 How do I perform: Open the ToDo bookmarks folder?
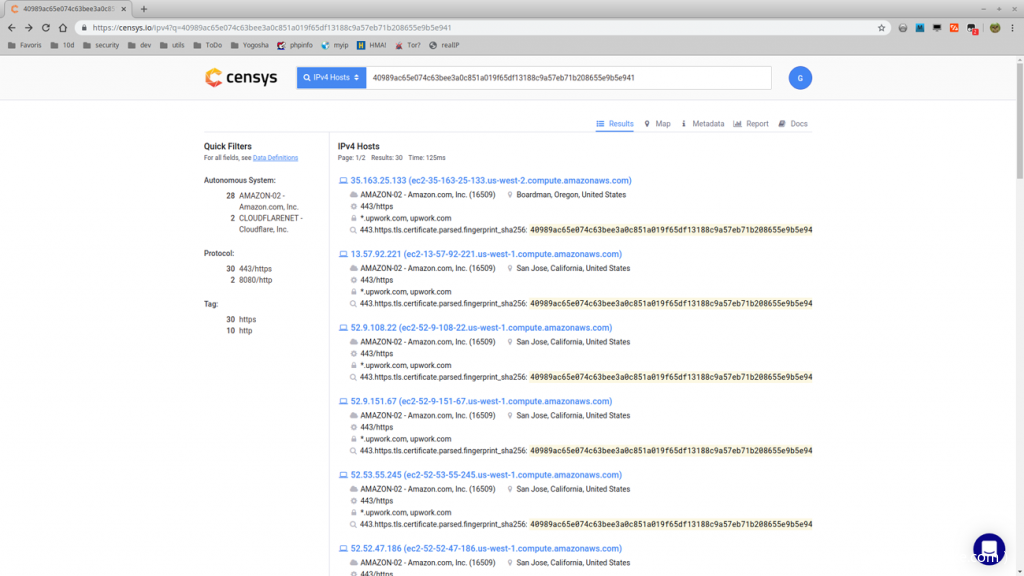(208, 45)
